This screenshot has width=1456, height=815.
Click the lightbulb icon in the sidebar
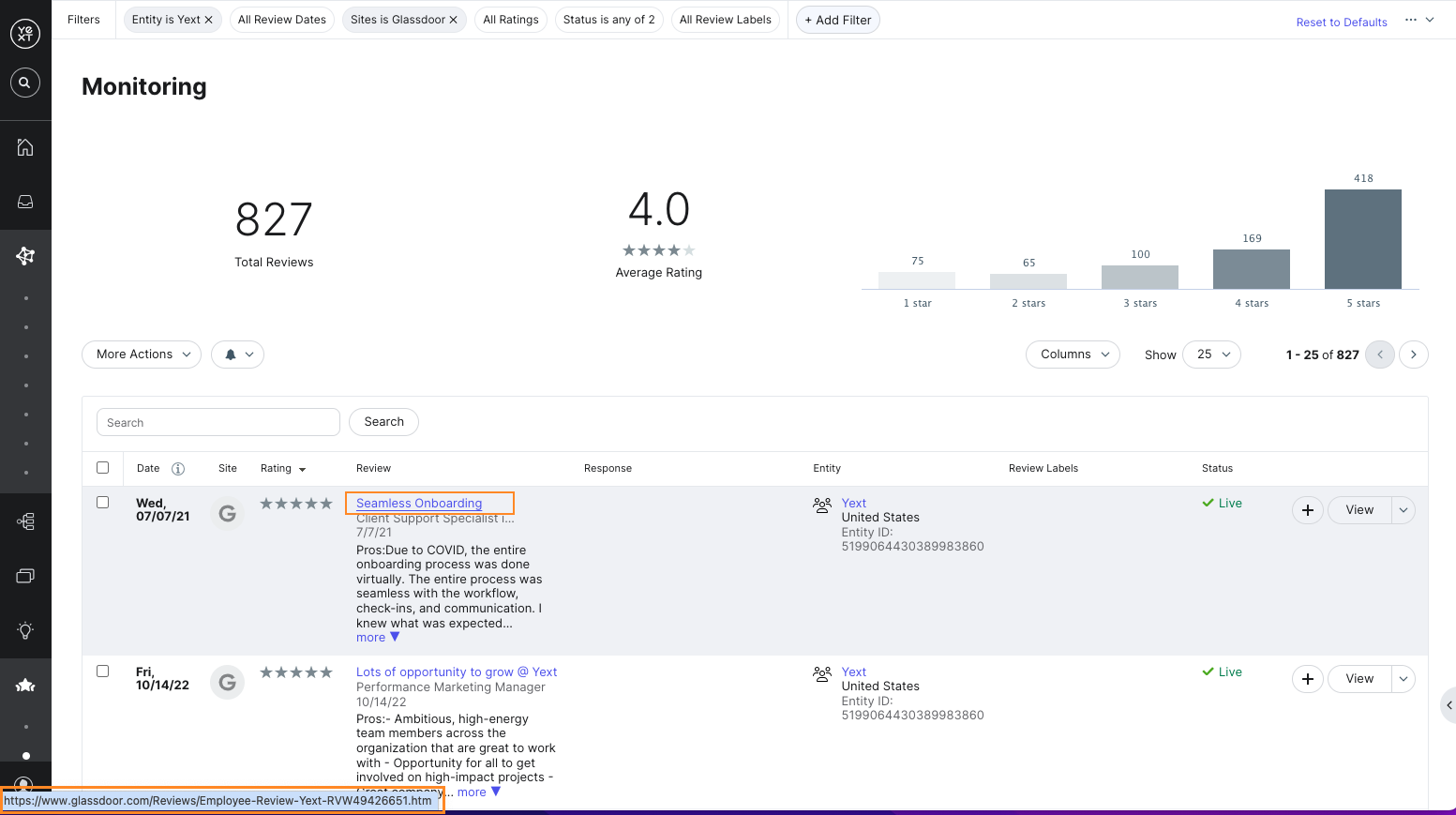25,630
